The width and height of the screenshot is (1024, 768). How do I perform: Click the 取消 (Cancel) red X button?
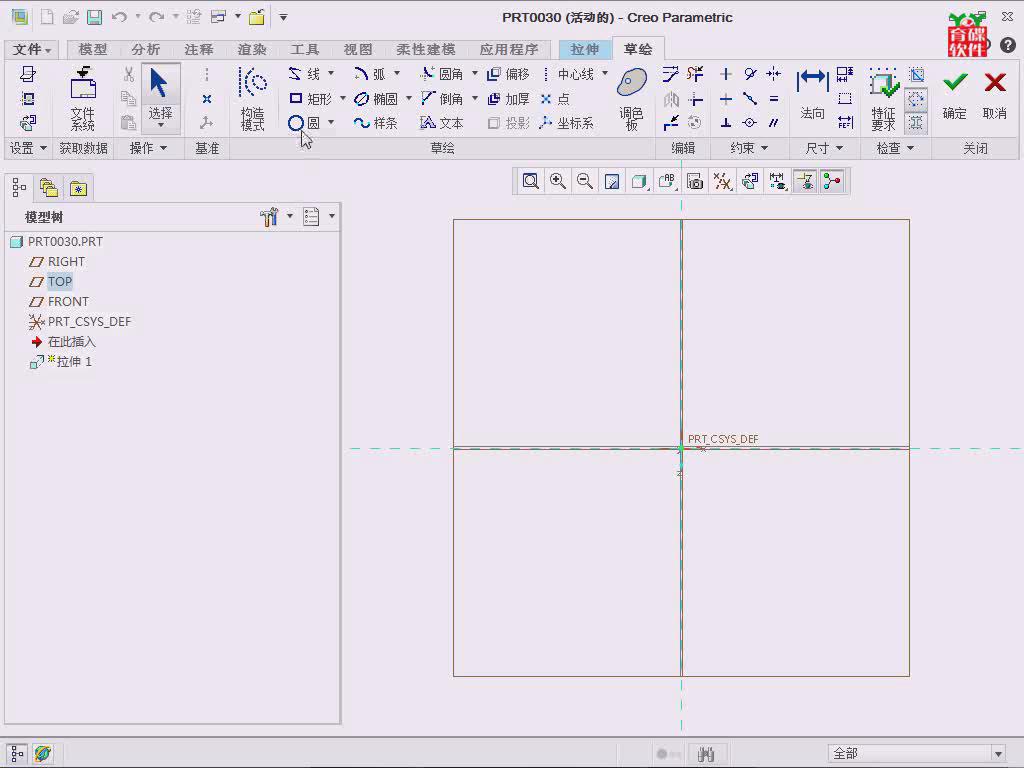[995, 95]
